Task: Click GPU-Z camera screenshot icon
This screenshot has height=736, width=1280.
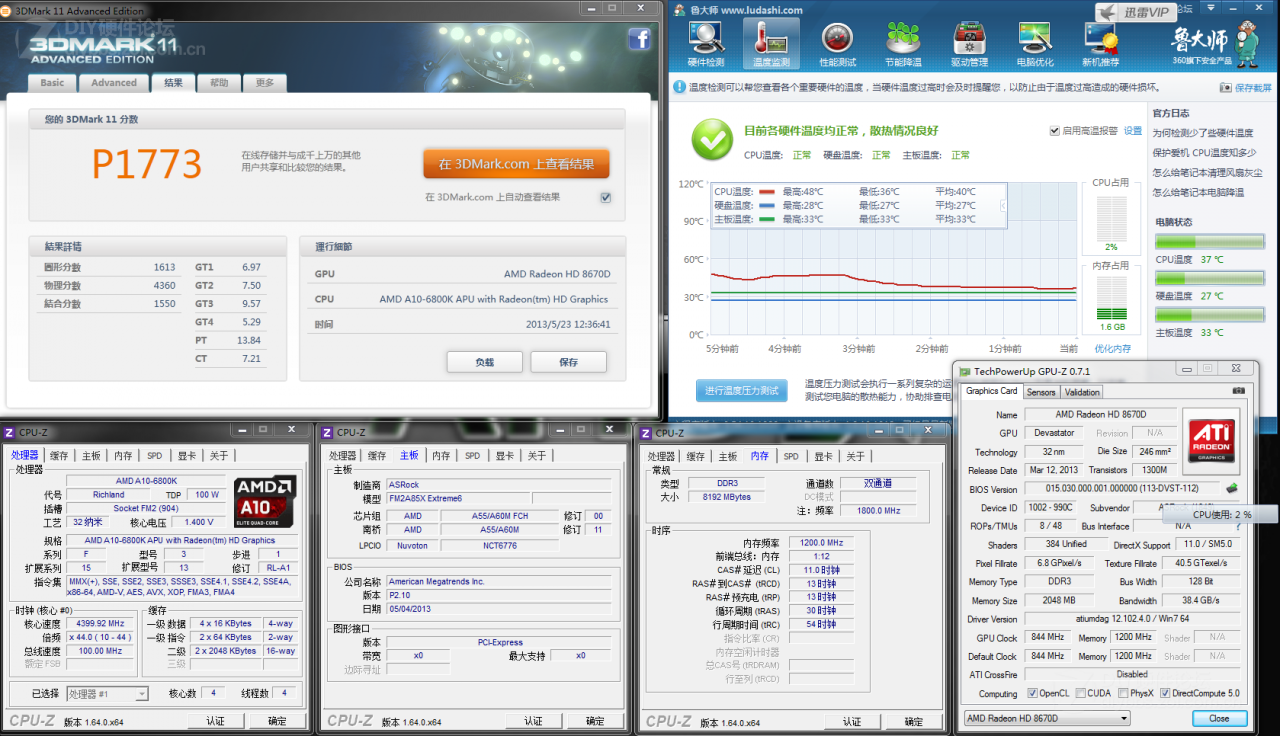Action: pyautogui.click(x=1239, y=391)
